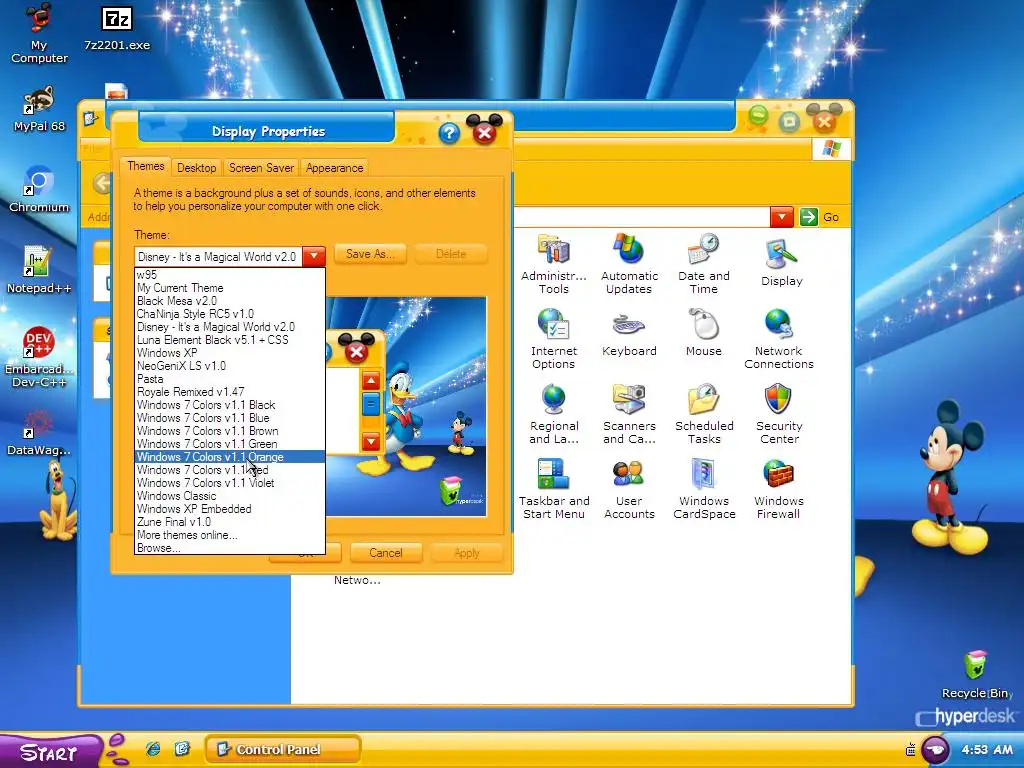Open Regional and Language icon
Image resolution: width=1024 pixels, height=768 pixels.
click(553, 414)
